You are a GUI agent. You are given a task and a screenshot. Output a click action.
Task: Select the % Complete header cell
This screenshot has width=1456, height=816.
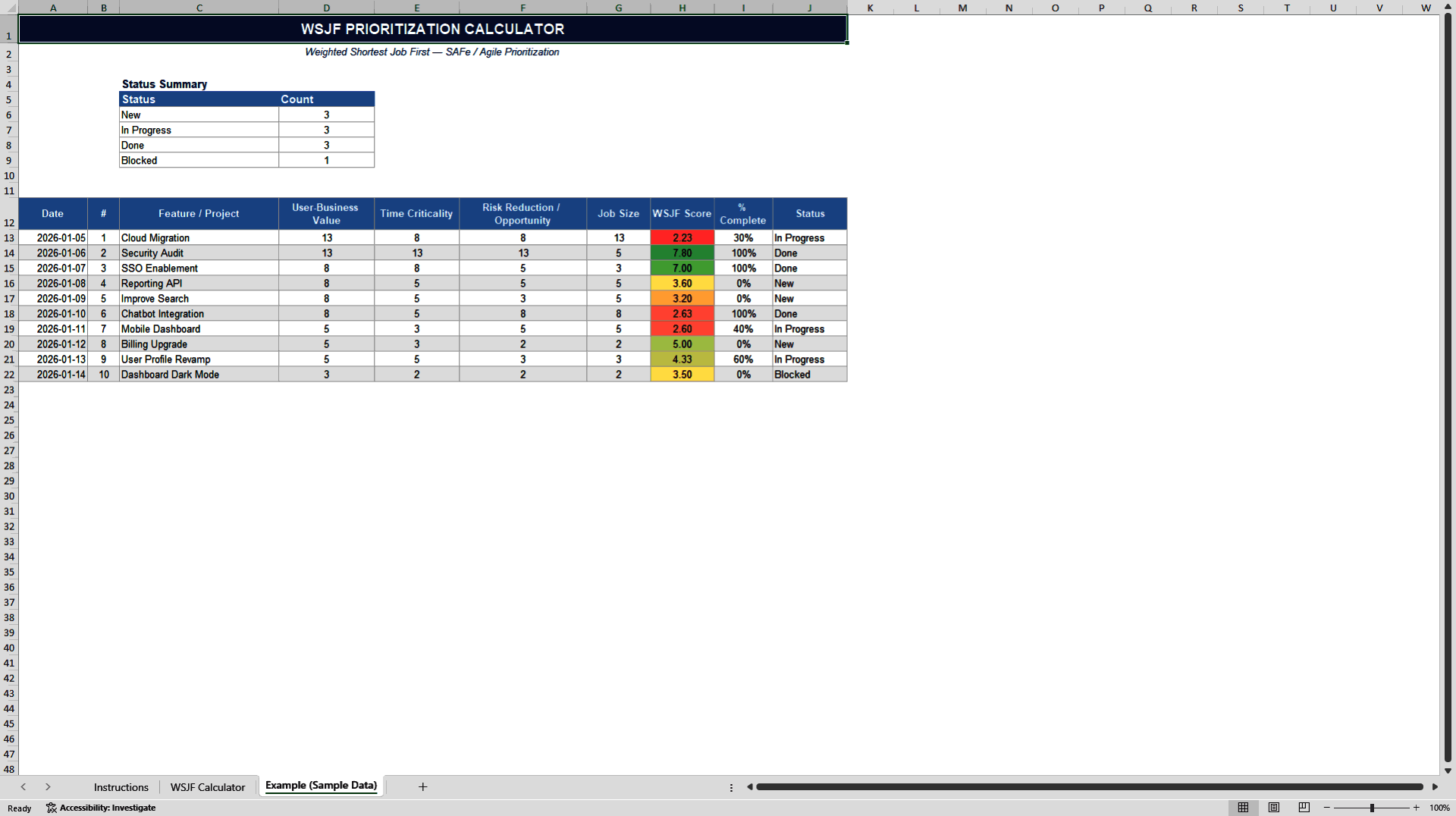click(x=743, y=214)
